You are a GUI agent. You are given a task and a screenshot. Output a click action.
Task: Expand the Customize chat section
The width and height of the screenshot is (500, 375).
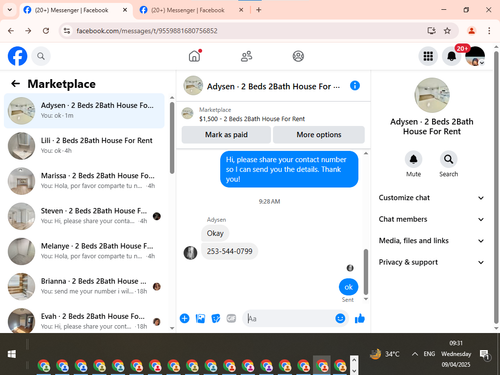click(431, 198)
